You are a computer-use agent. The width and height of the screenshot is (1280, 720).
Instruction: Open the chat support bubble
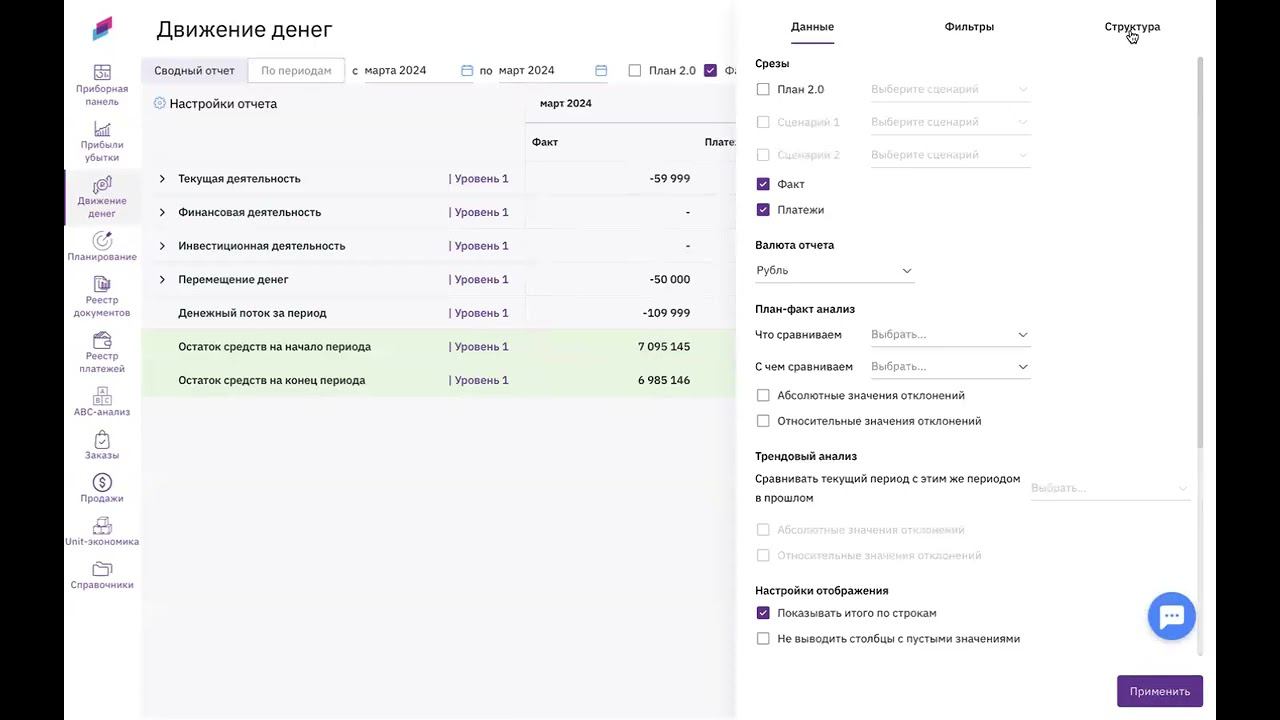coord(1172,616)
